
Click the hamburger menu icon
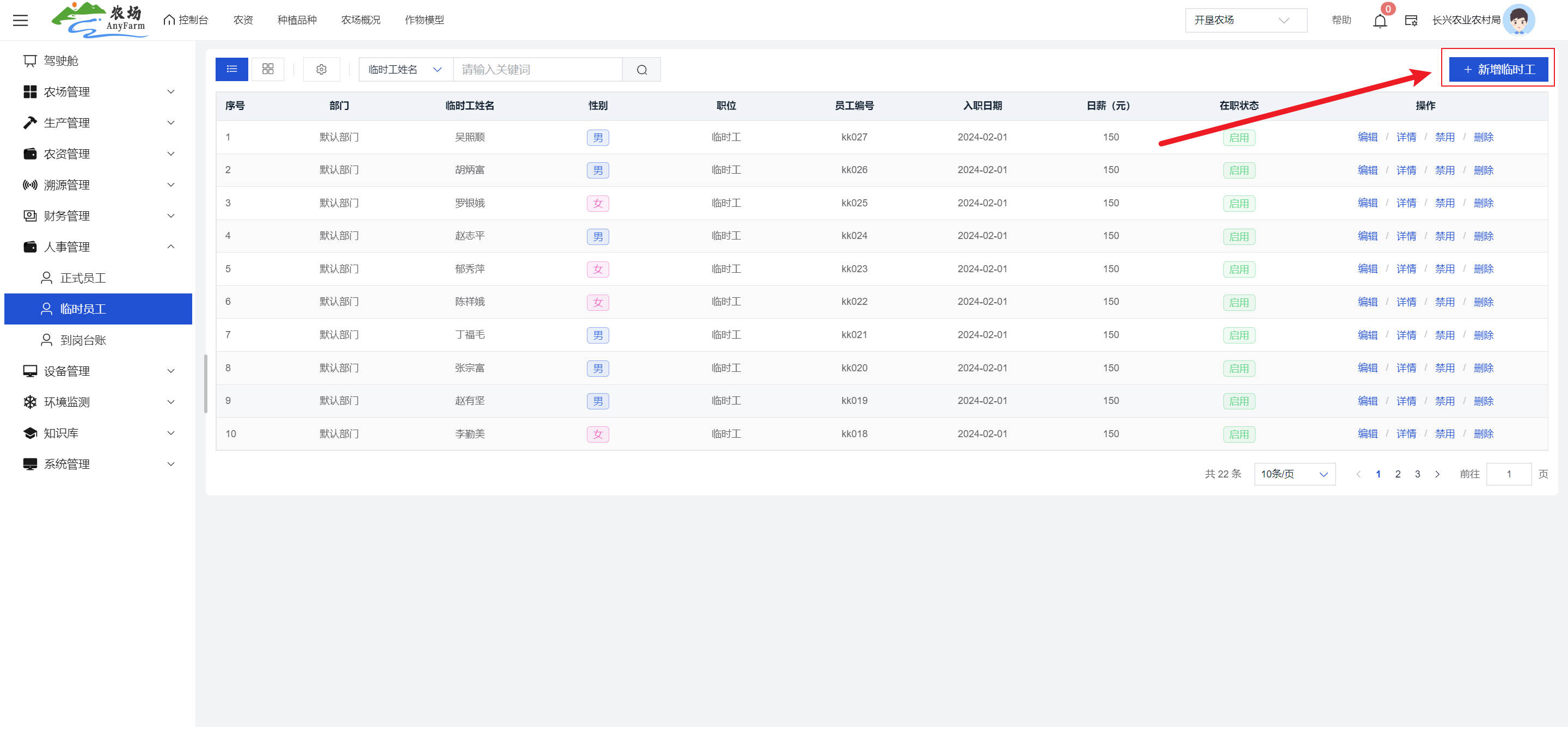click(20, 20)
